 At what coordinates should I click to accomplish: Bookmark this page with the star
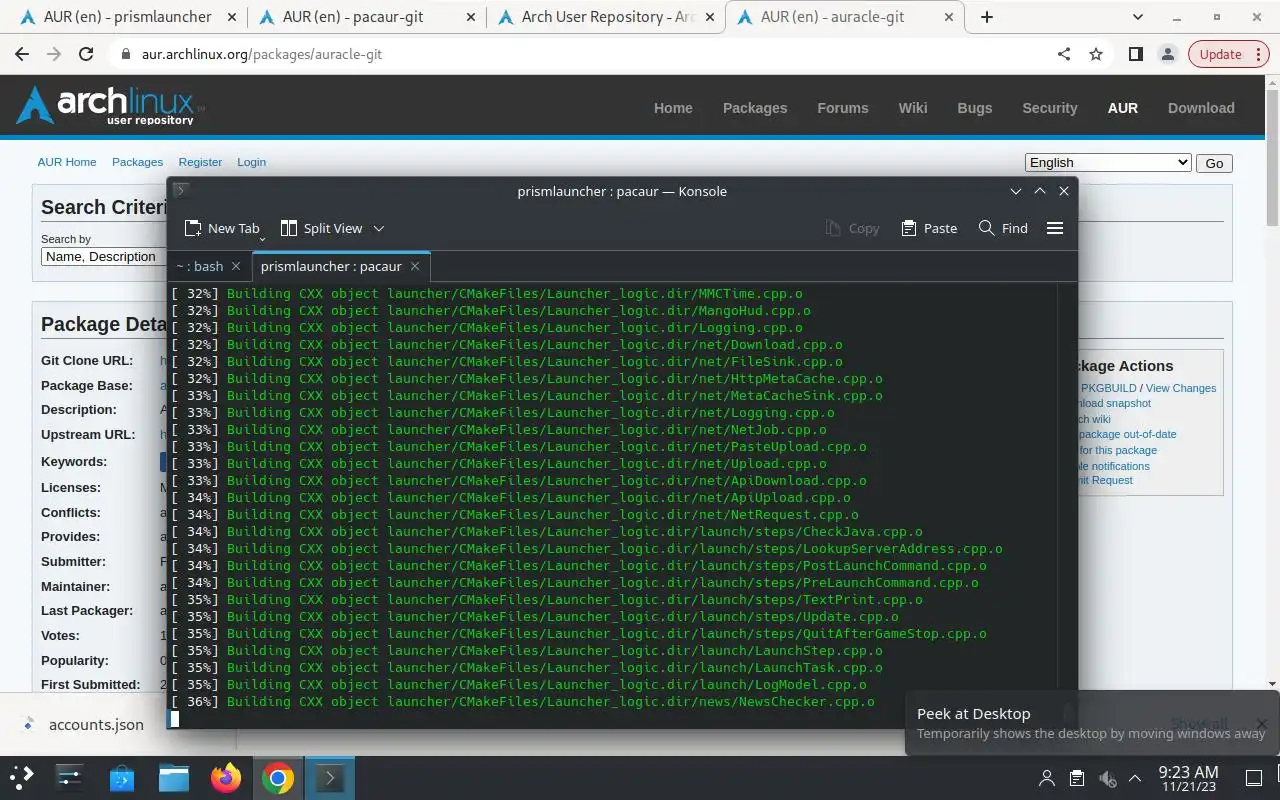[x=1096, y=54]
